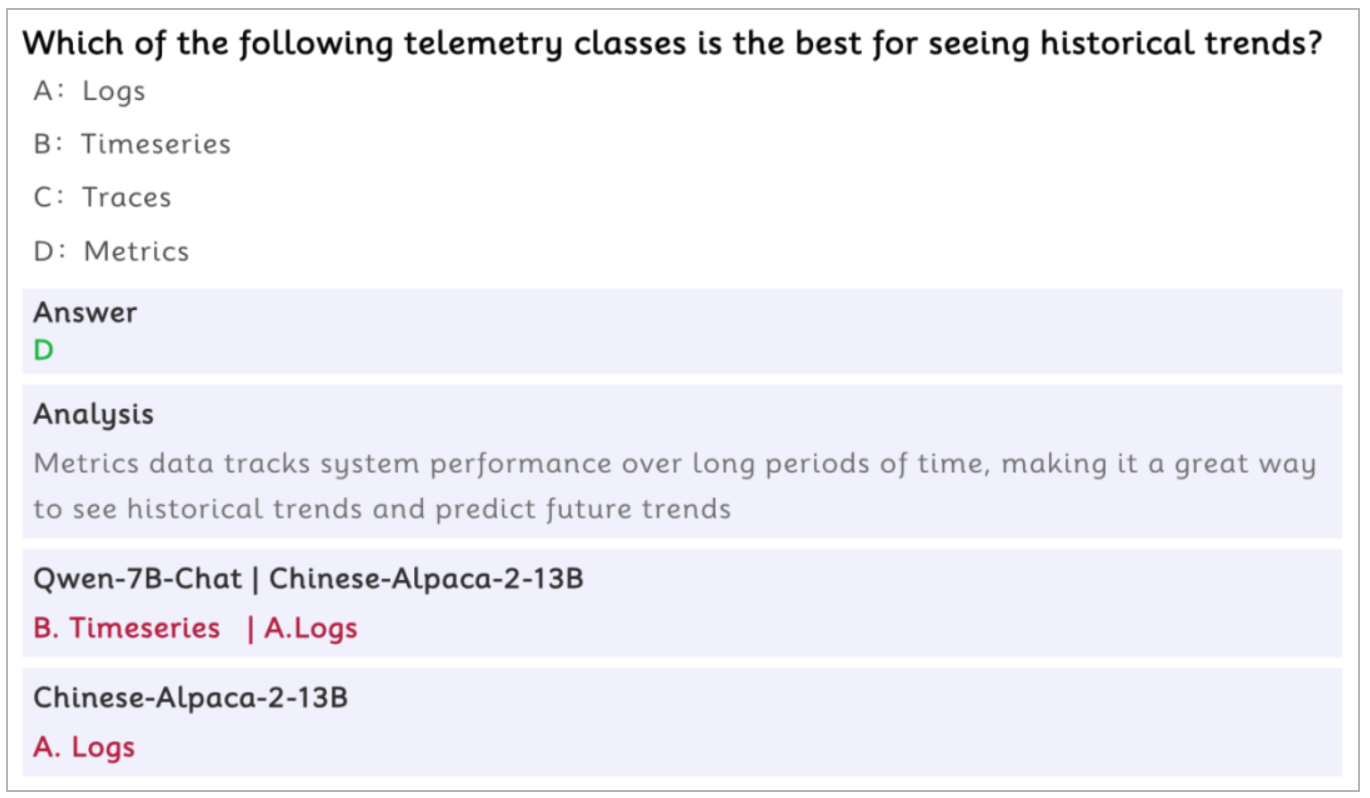Click the standalone "Chinese-Alpaca-2-13B" heading at the bottom
This screenshot has height=798, width=1370.
[x=190, y=697]
